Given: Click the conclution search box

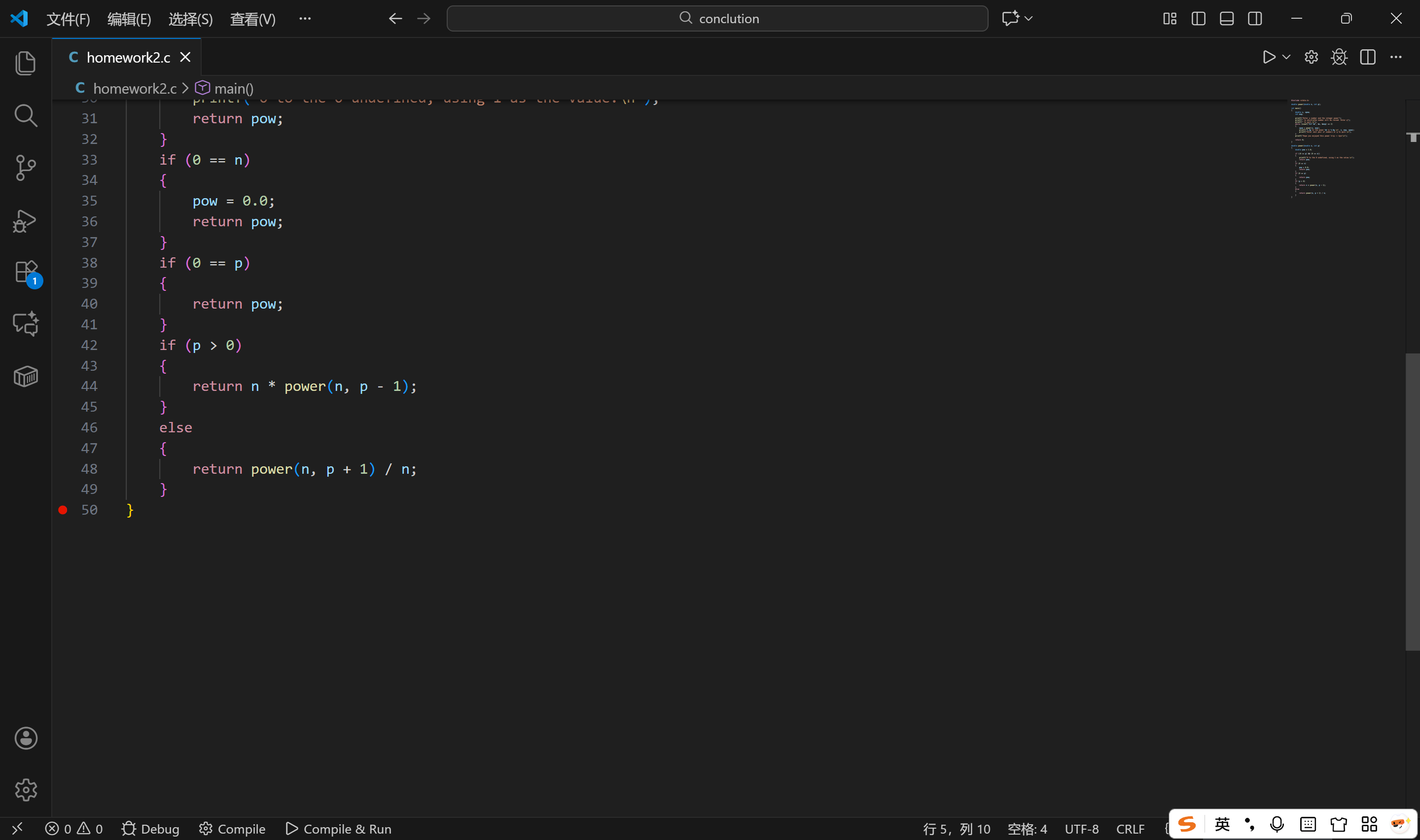Looking at the screenshot, I should [x=717, y=19].
